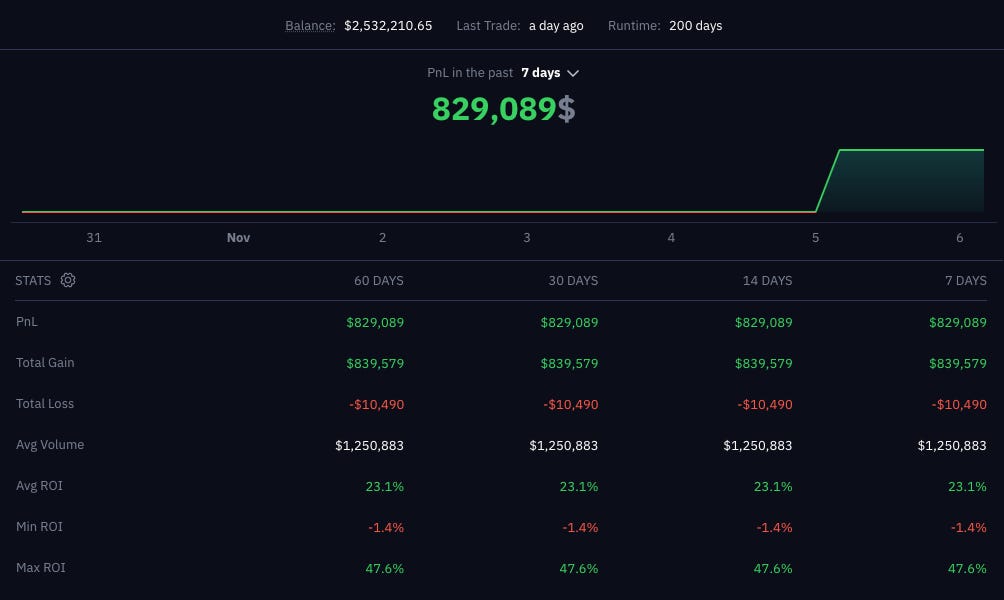The height and width of the screenshot is (600, 1004).
Task: Click the dollar sign next to 829,089
Action: pyautogui.click(x=566, y=110)
